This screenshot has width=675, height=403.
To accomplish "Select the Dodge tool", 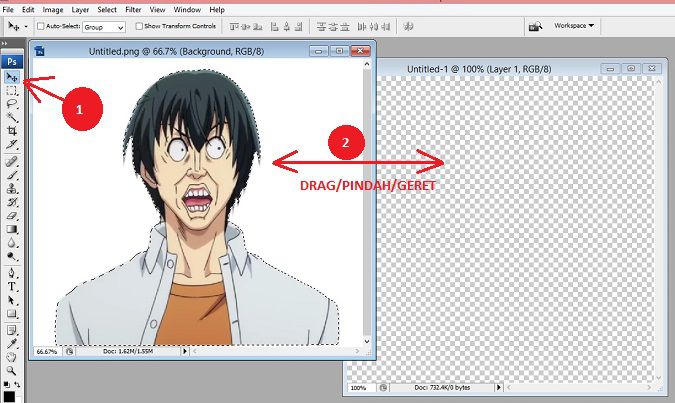I will click(12, 257).
